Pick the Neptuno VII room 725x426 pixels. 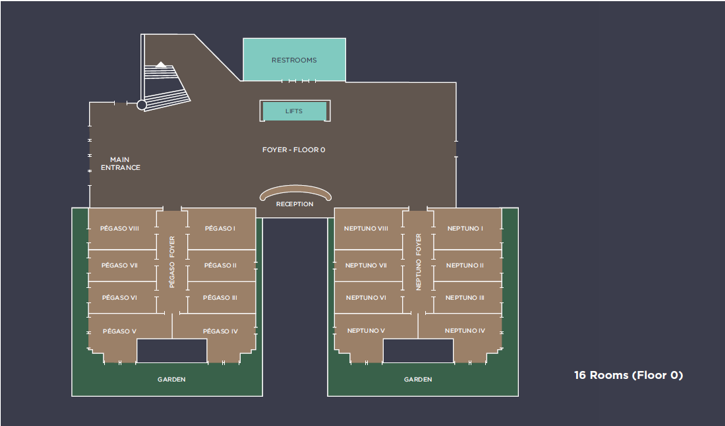[366, 266]
